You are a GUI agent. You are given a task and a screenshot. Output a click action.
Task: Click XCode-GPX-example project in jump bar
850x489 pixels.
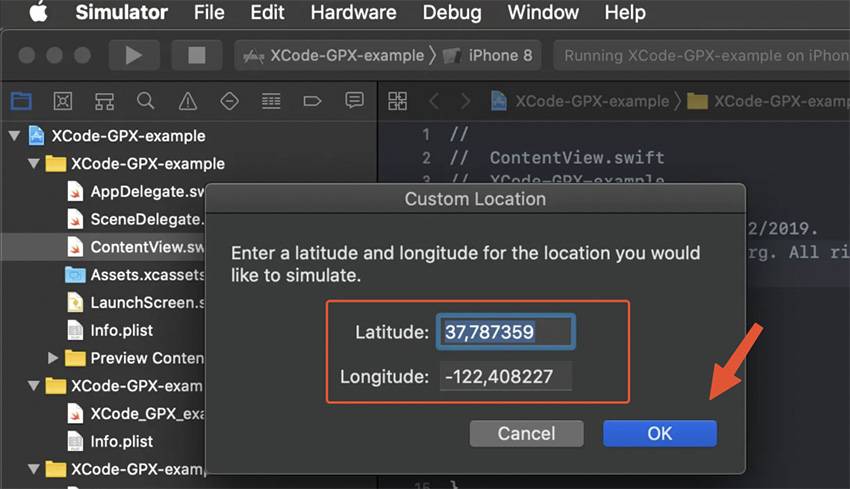pos(580,101)
